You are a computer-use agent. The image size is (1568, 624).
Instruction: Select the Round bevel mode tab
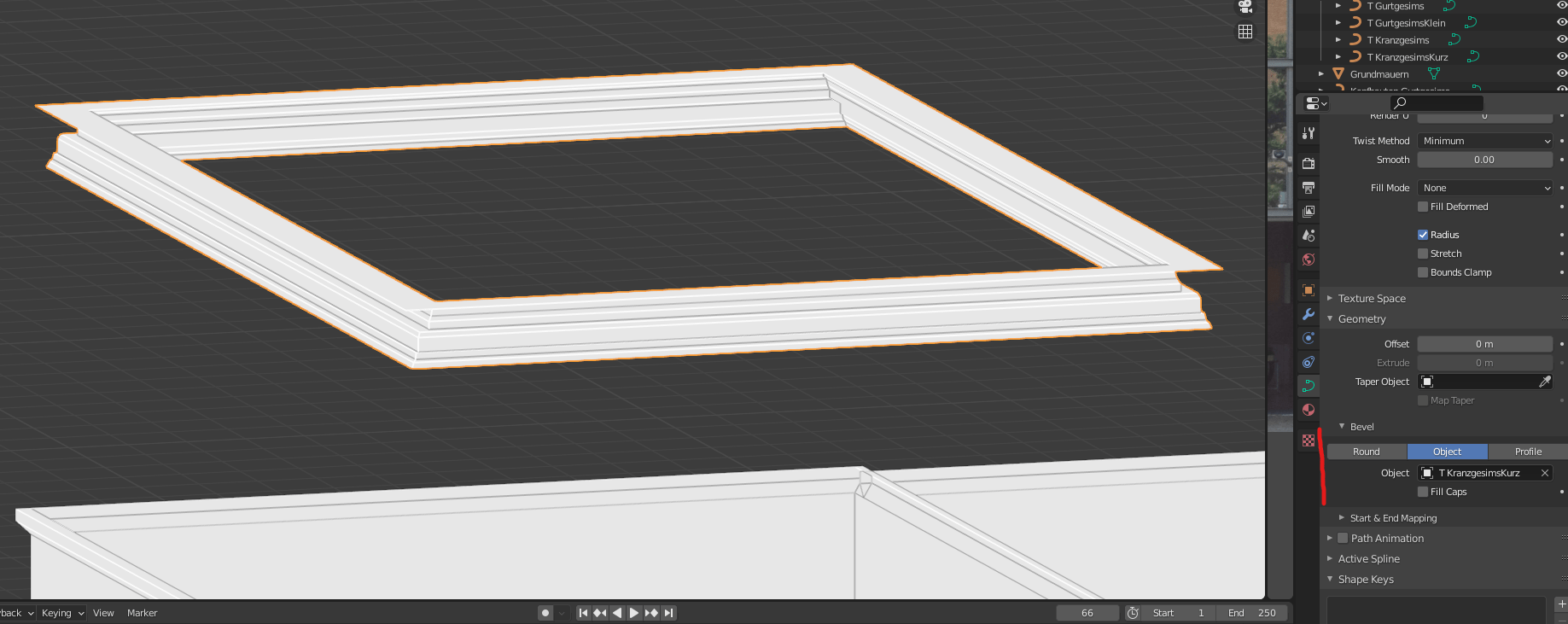1367,452
